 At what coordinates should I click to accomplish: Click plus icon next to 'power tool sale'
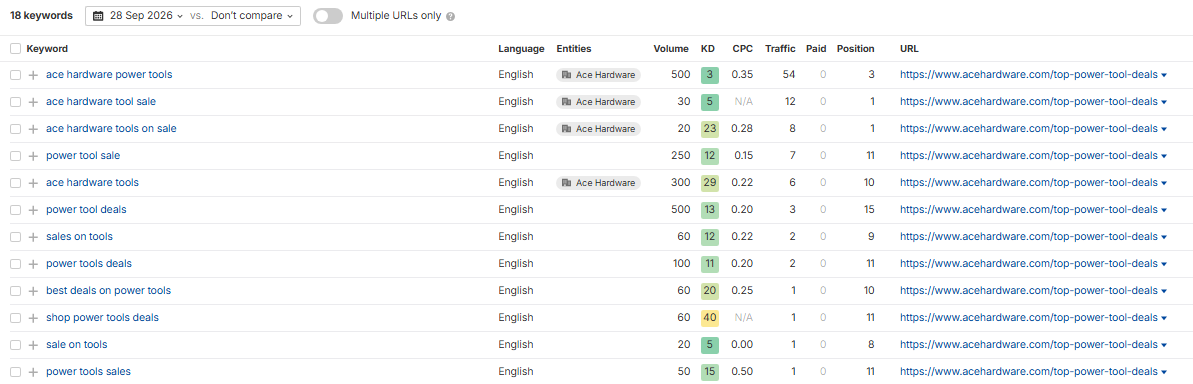click(33, 156)
